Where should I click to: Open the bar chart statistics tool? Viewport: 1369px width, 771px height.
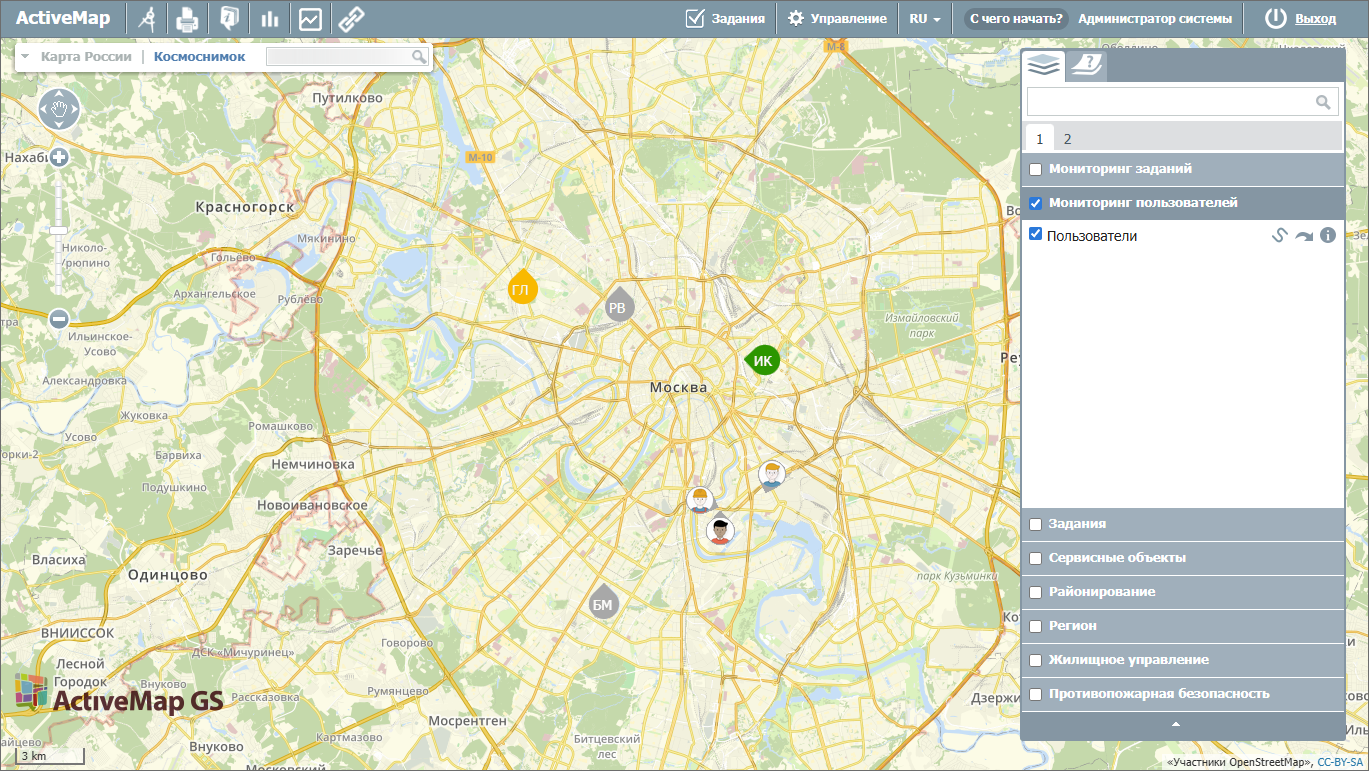(x=269, y=18)
